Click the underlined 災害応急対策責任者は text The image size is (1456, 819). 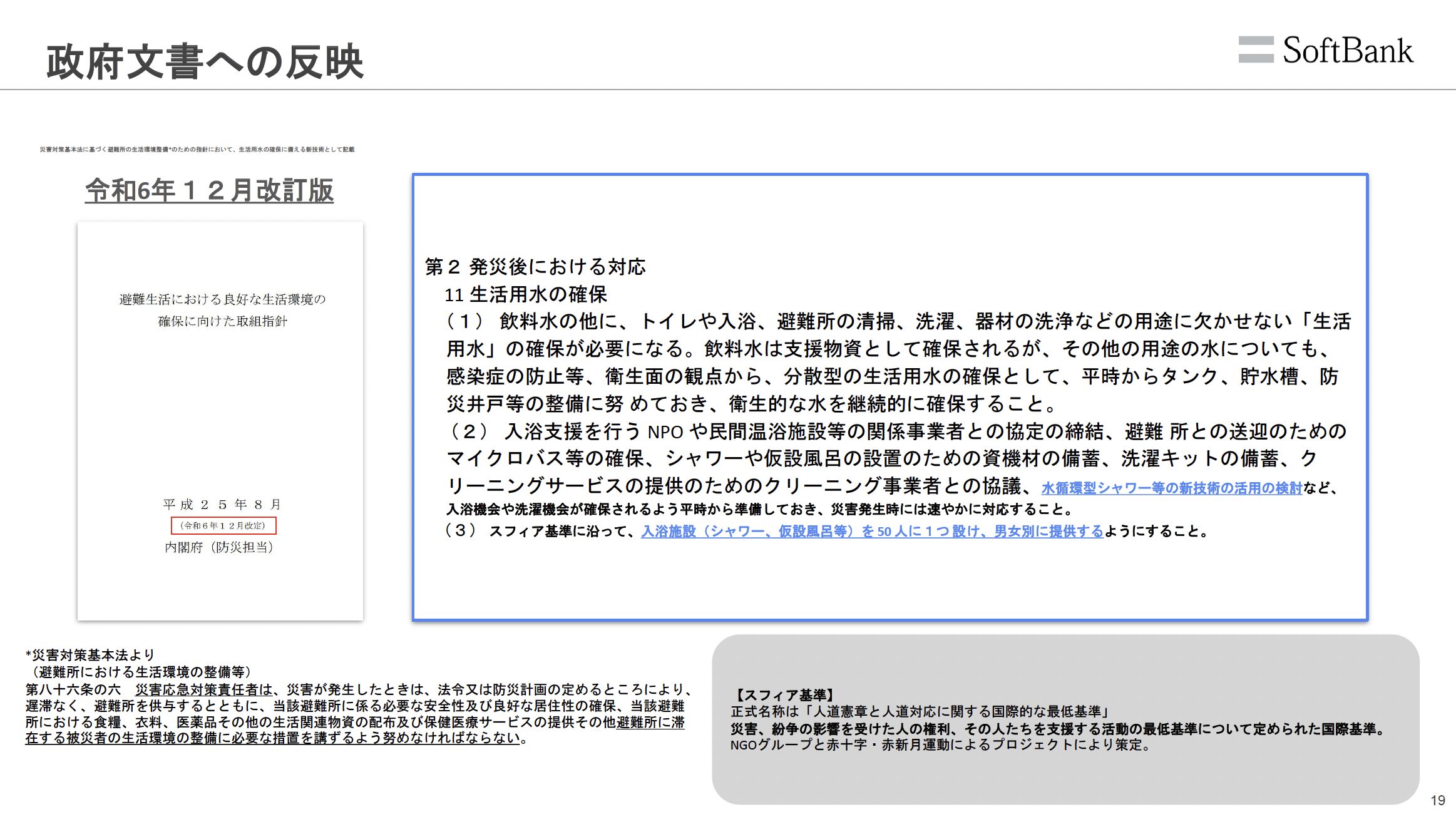[204, 689]
